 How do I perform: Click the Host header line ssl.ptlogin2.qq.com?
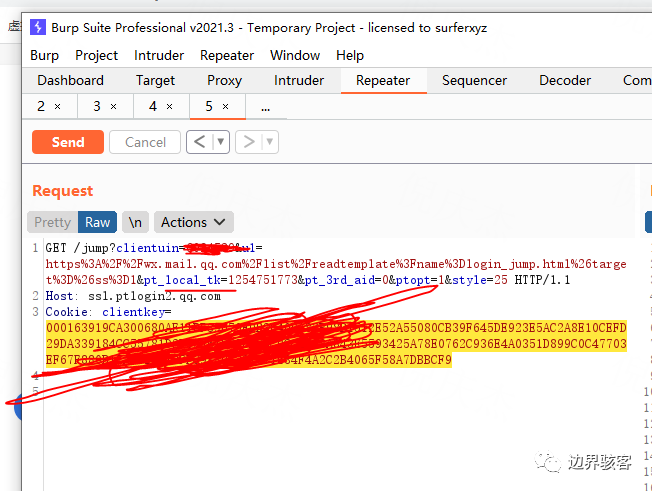click(133, 296)
